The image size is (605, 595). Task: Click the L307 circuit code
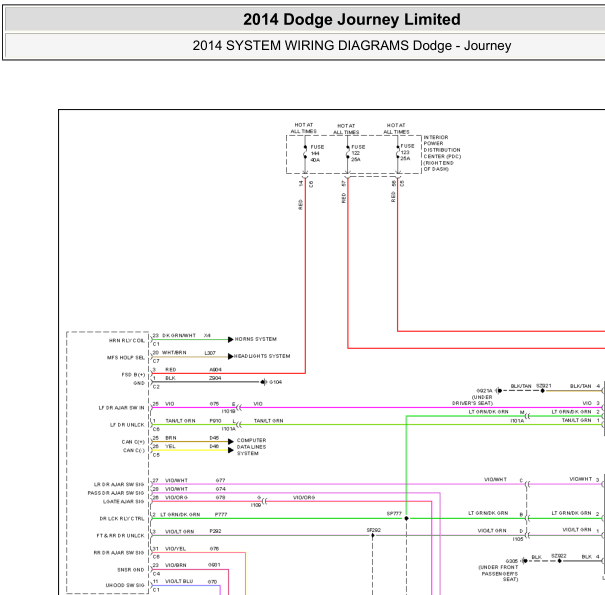(210, 353)
